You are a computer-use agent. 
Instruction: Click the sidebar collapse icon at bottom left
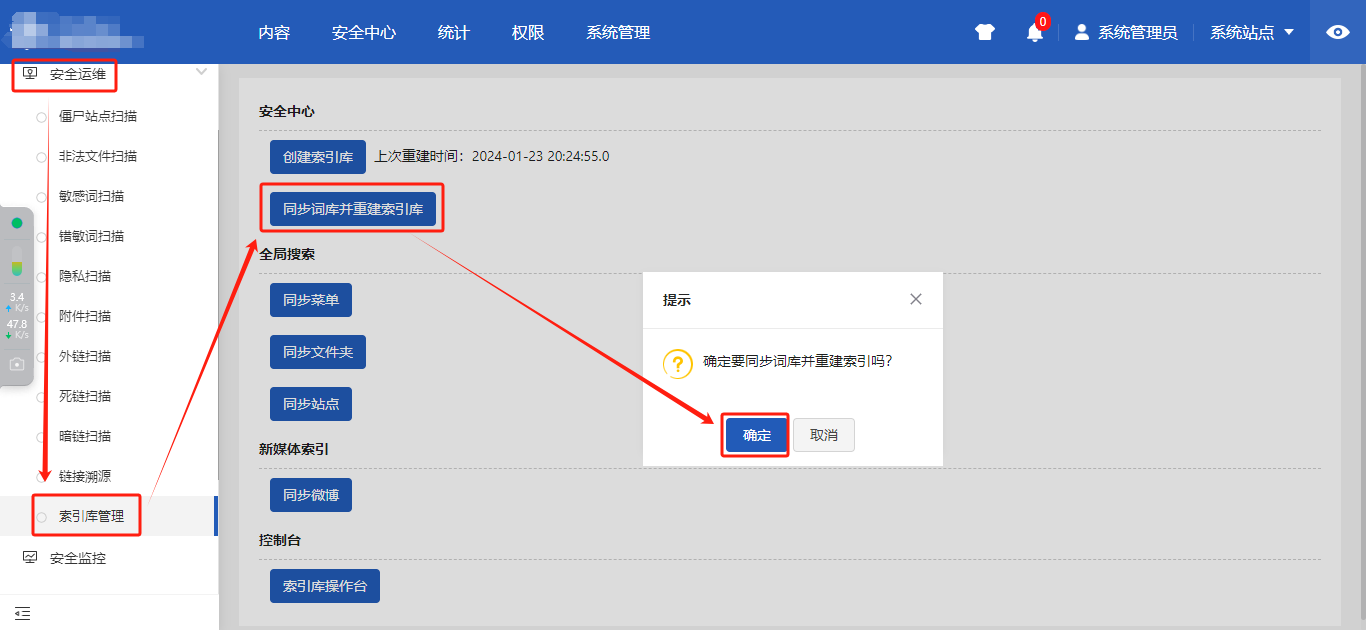tap(23, 612)
